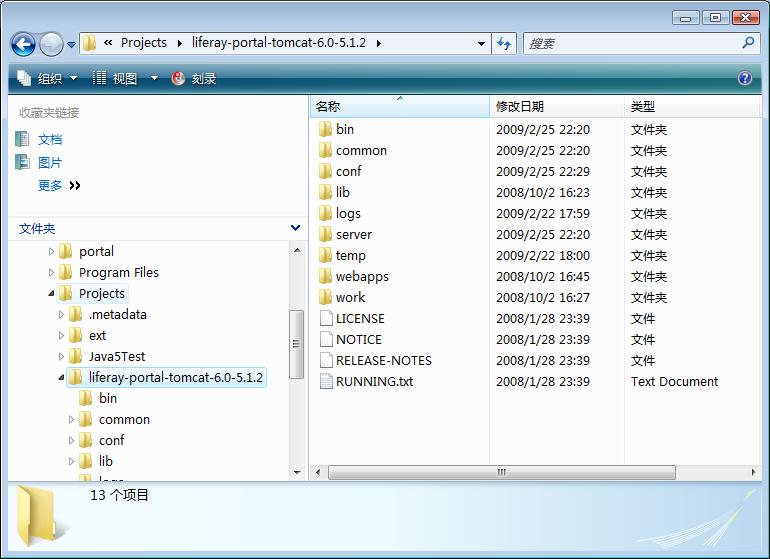This screenshot has height=559, width=770.
Task: Click the file list horizontal scrollbar thumb
Action: pos(501,473)
